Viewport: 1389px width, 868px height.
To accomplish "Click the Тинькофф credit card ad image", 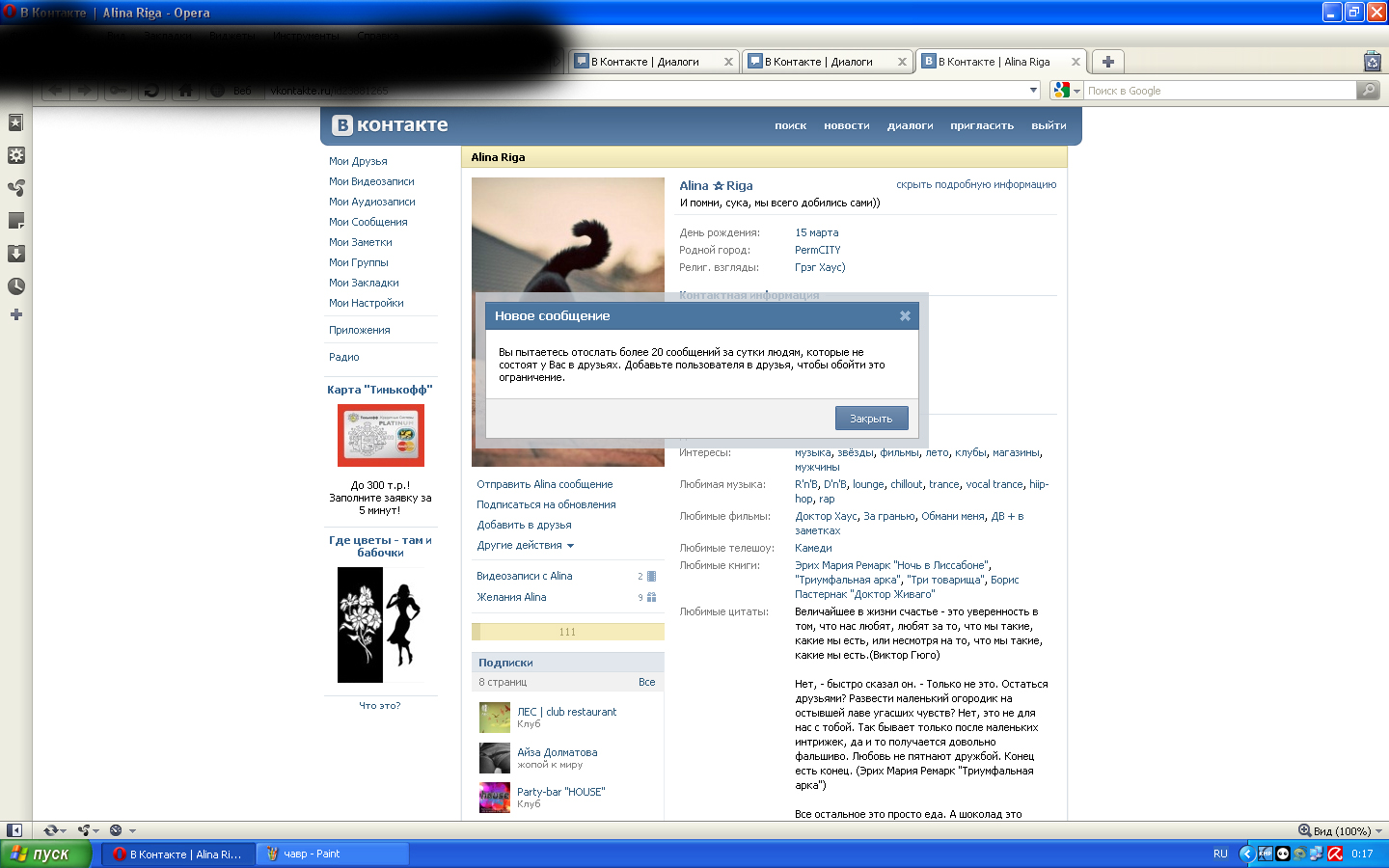I will [x=380, y=435].
